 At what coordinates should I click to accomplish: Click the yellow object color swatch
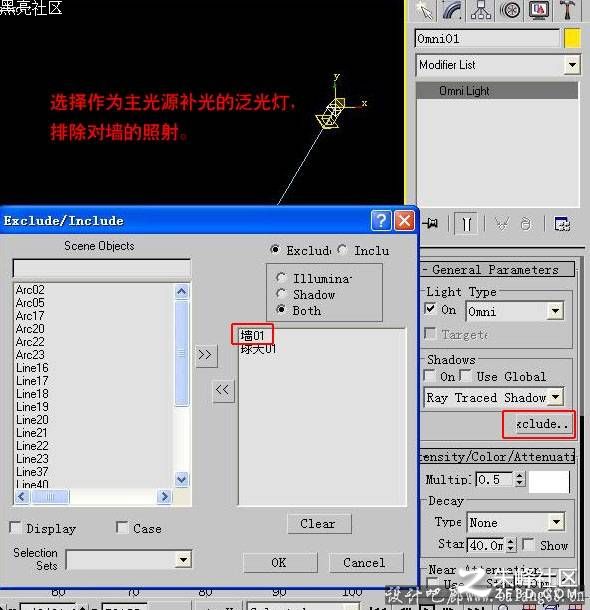(x=572, y=38)
